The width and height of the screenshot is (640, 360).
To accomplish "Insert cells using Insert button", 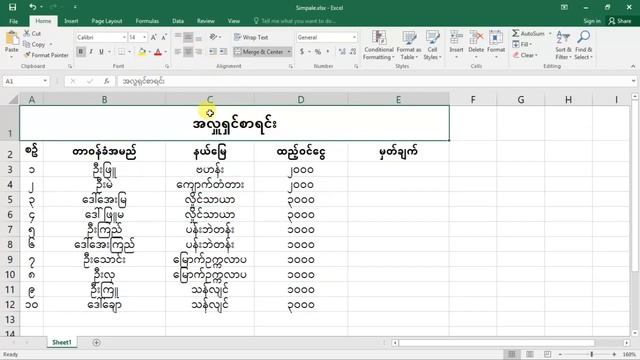I will [x=456, y=44].
